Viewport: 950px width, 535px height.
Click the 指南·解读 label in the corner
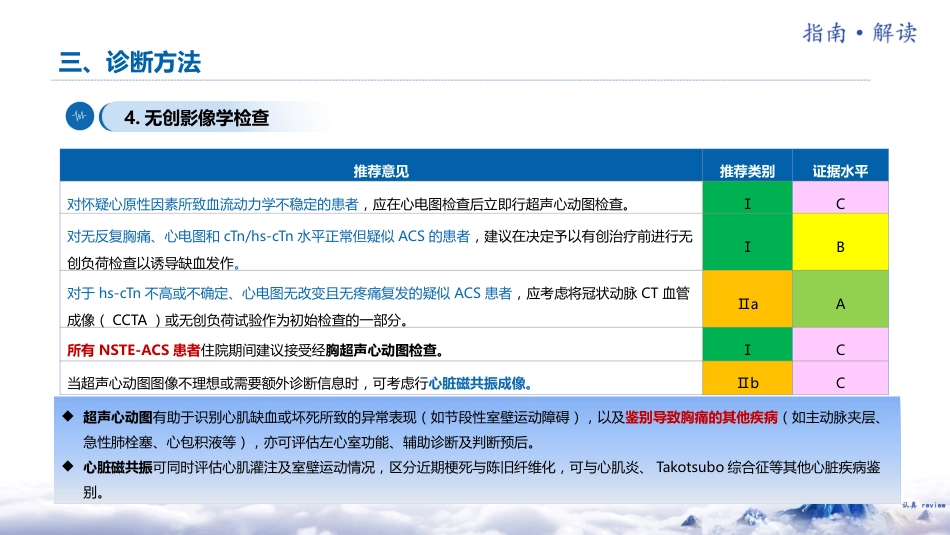coord(860,33)
